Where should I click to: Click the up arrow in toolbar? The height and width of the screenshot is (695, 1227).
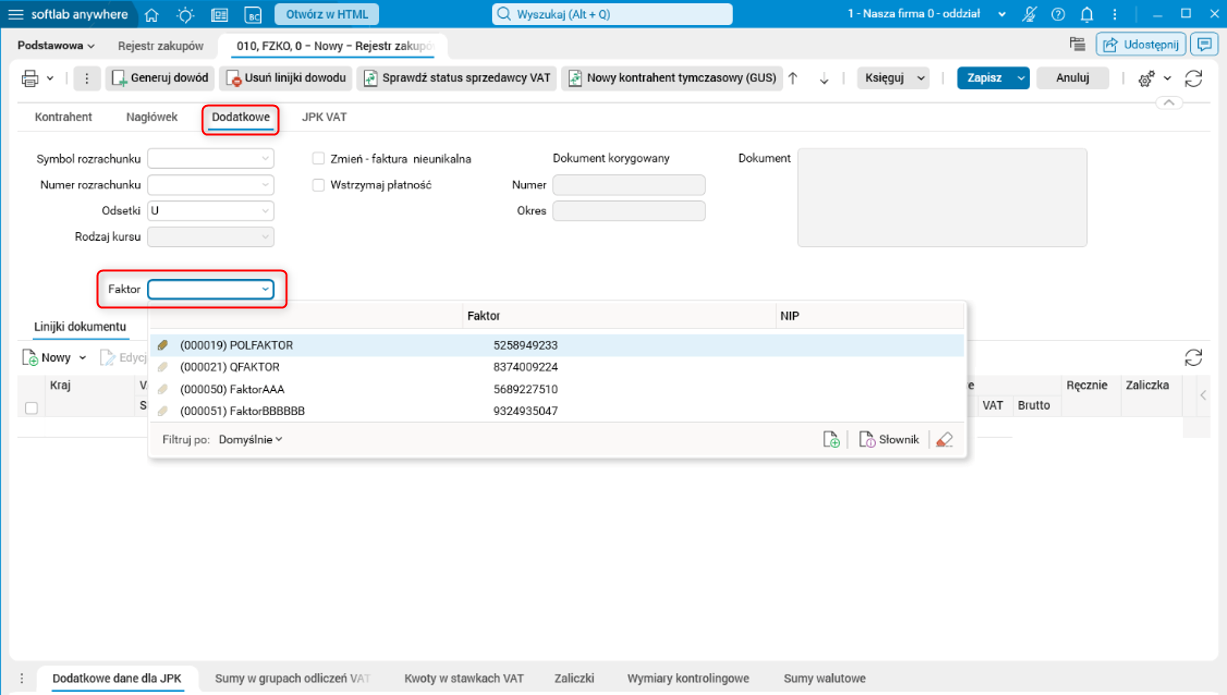click(793, 79)
